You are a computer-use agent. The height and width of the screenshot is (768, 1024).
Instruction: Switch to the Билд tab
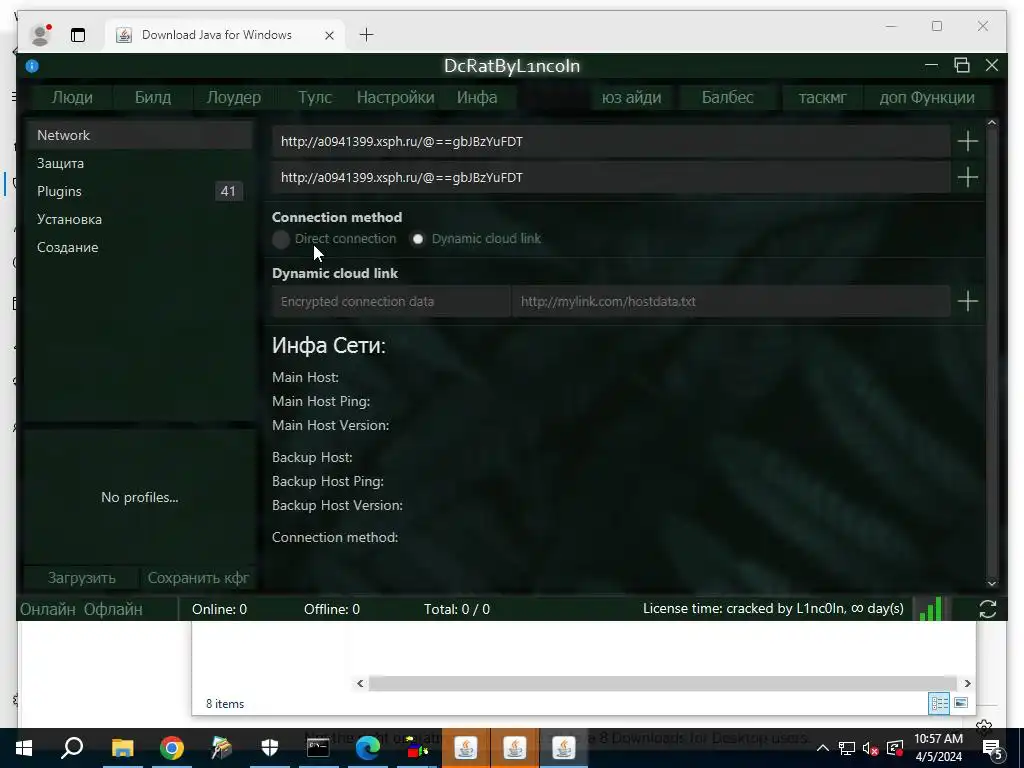(x=153, y=97)
